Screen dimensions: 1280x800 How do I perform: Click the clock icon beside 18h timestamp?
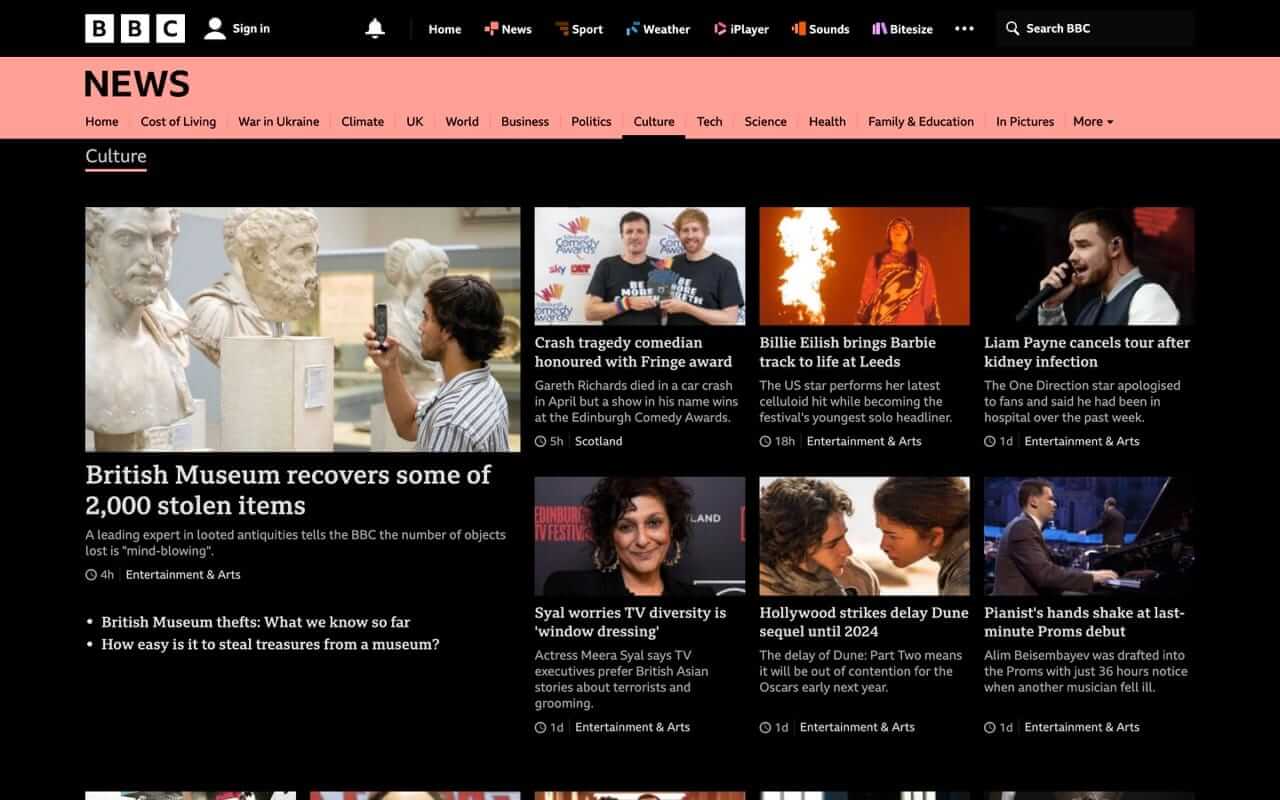coord(765,441)
